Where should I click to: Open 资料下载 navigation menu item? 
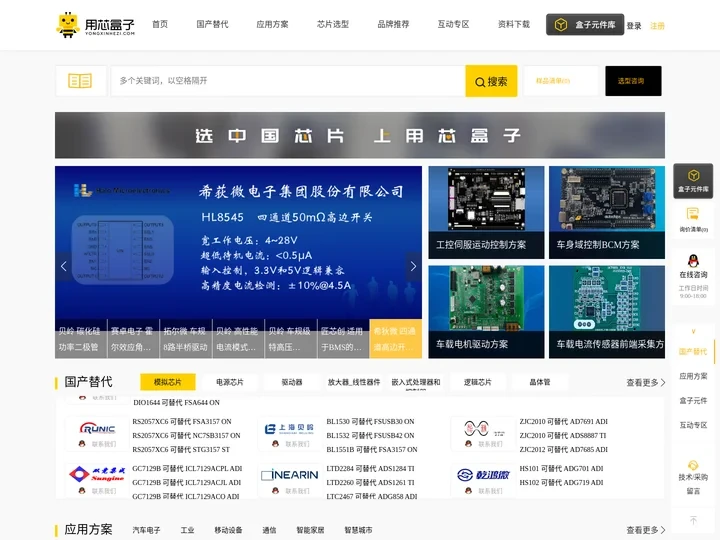[514, 24]
